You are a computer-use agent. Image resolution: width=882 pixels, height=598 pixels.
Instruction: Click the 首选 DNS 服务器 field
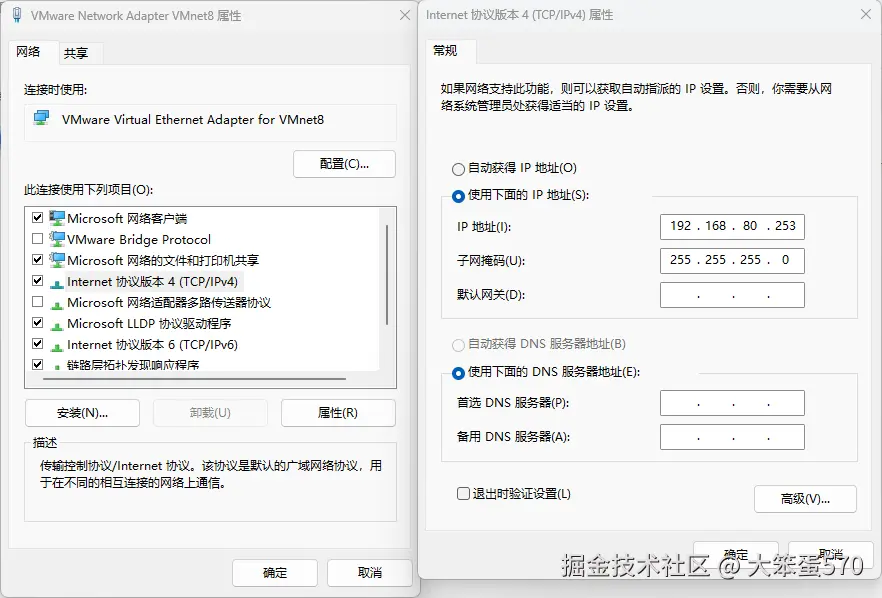pos(732,403)
